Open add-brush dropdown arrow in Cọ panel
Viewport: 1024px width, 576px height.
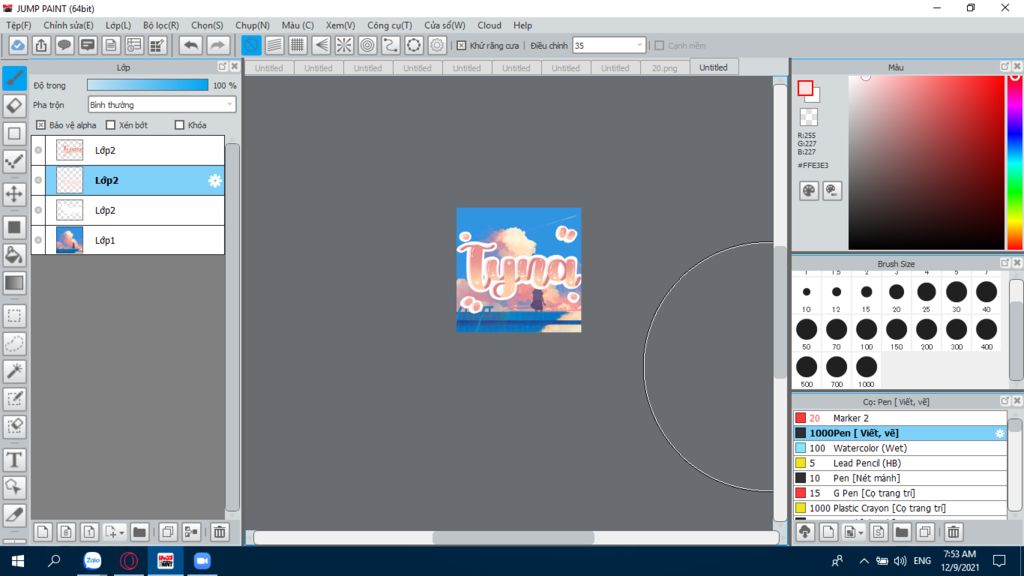(x=861, y=533)
